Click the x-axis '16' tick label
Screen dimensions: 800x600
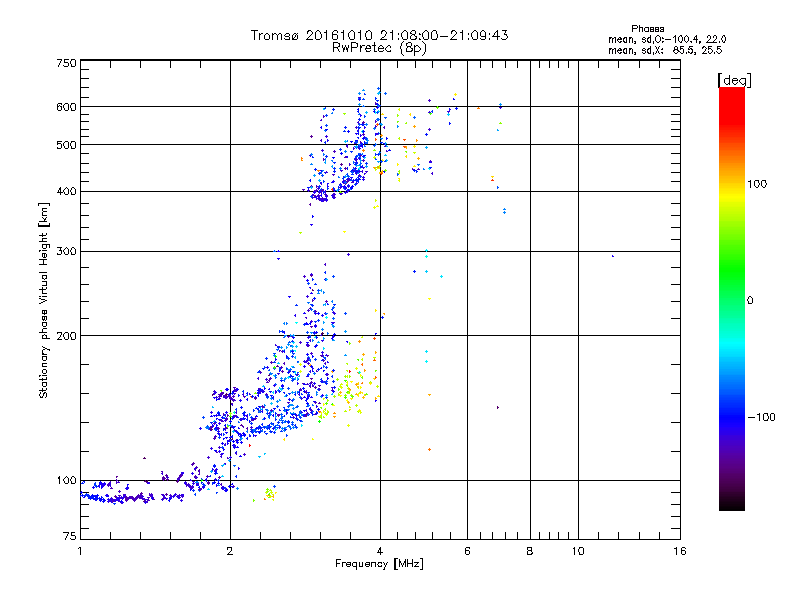[680, 551]
